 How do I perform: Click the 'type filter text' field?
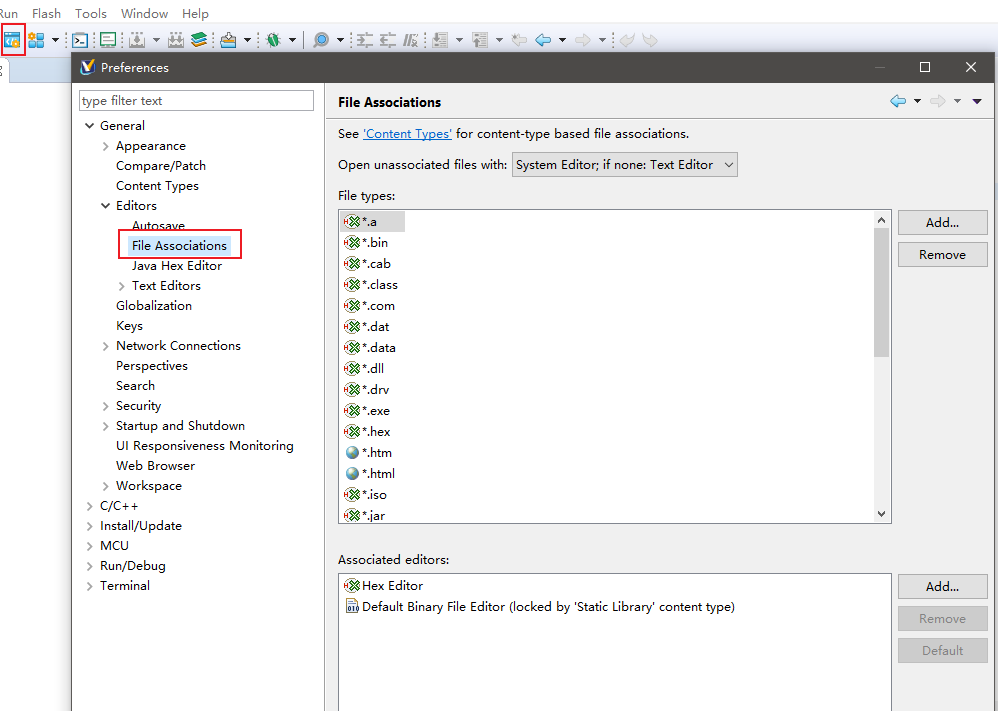click(197, 101)
